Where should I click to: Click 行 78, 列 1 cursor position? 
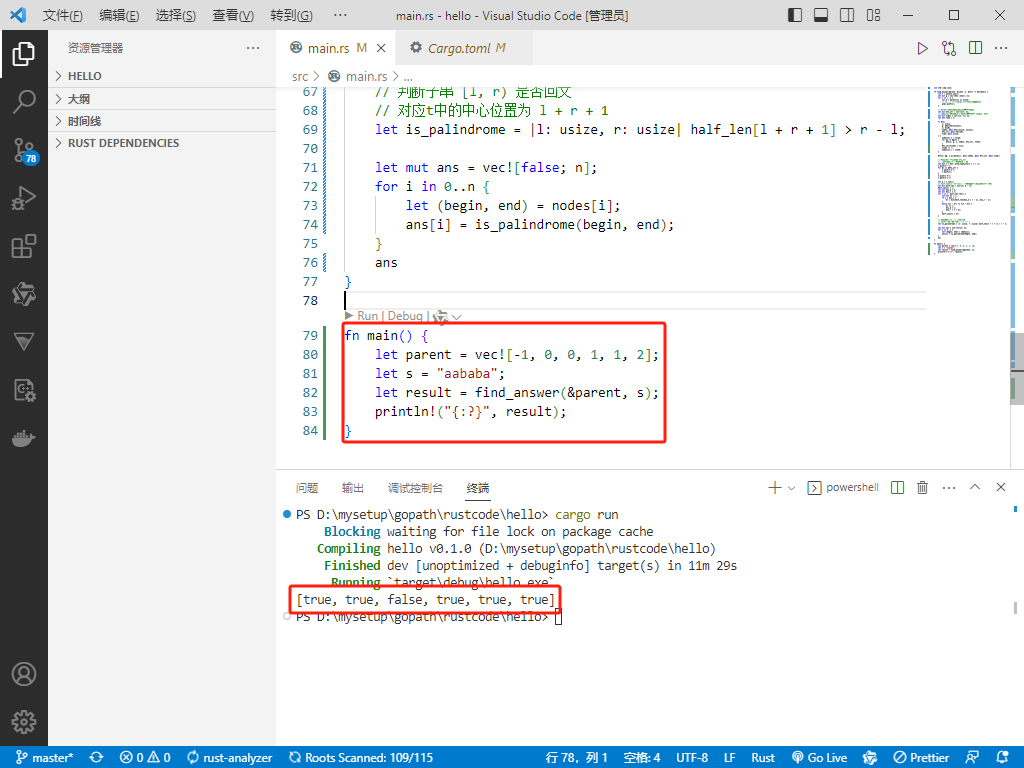coord(576,758)
